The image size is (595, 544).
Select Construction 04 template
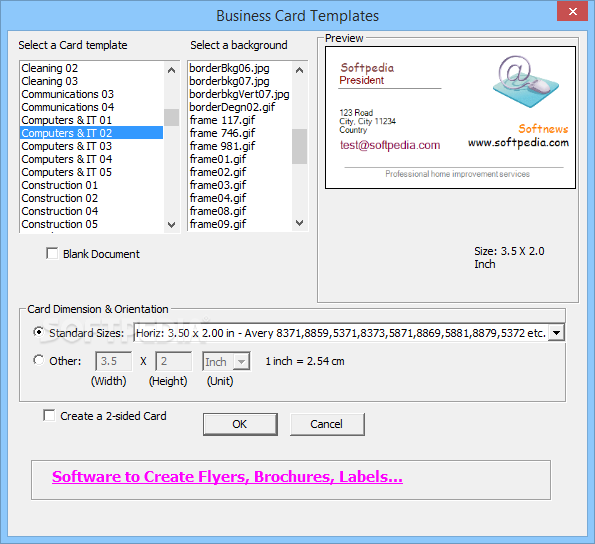pos(91,211)
